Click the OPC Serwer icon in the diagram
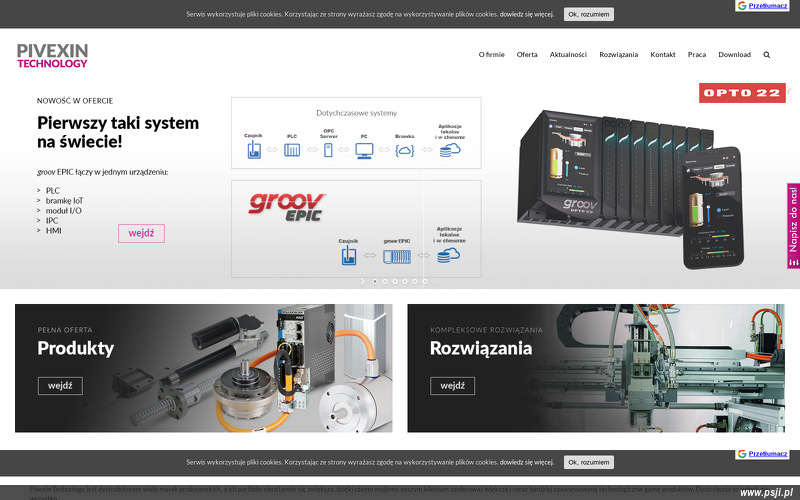The width and height of the screenshot is (800, 500). (328, 150)
